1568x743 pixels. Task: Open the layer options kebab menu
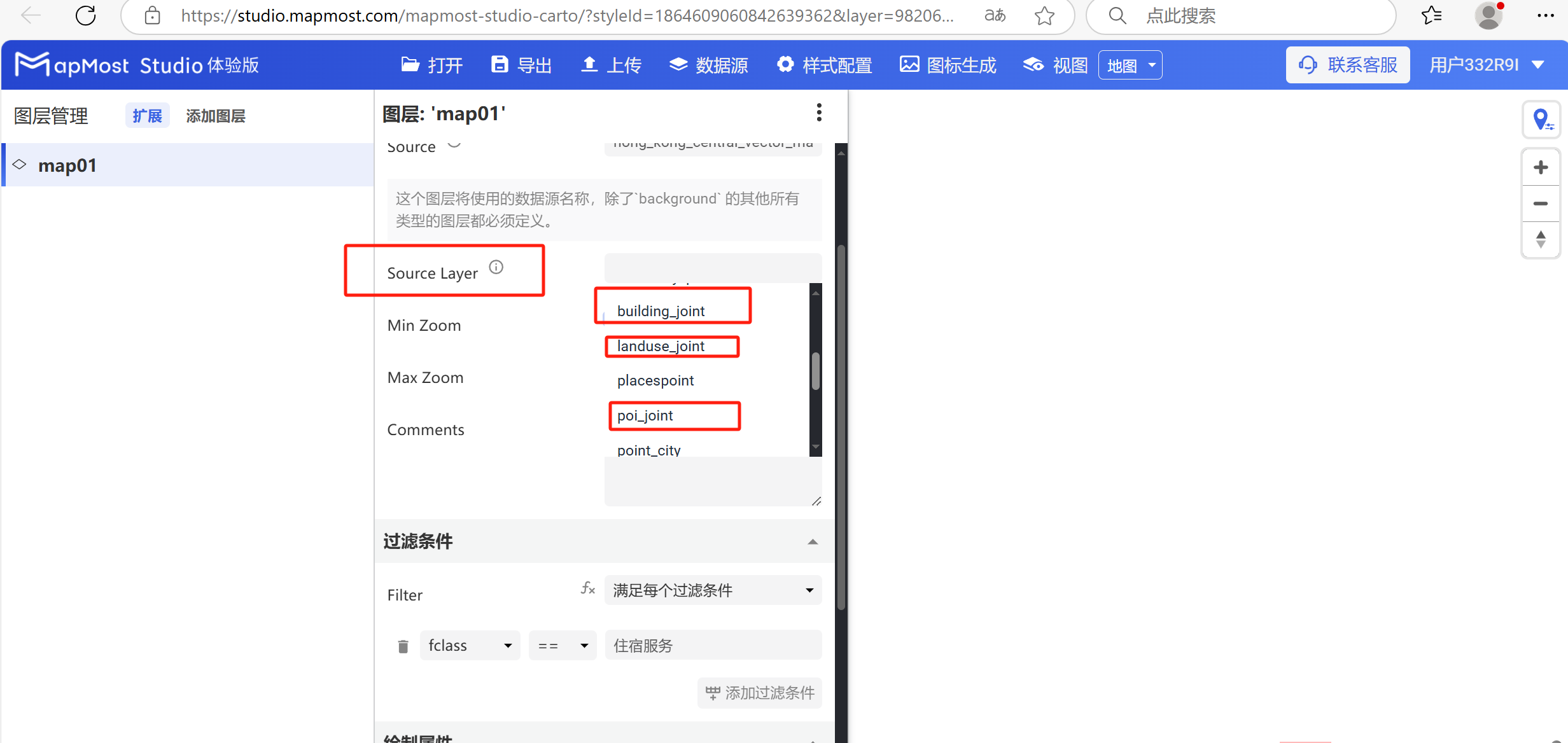coord(818,112)
